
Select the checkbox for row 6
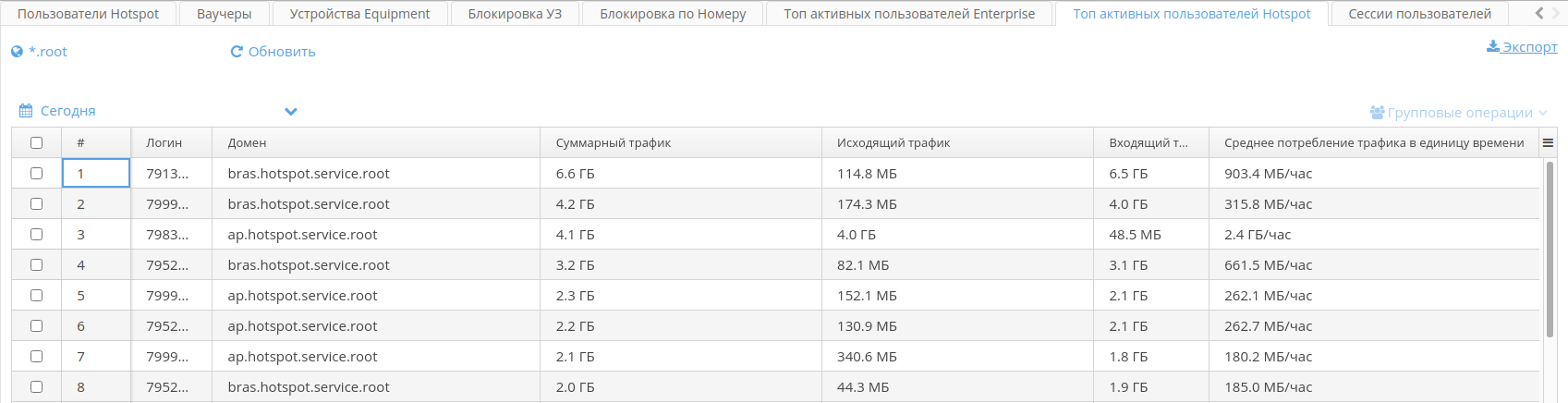tap(36, 326)
